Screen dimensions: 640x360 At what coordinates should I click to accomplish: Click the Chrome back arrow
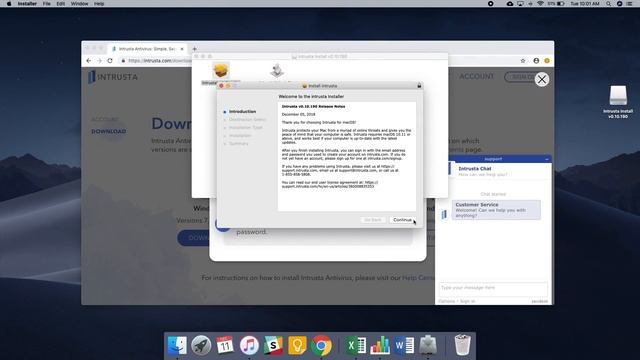pyautogui.click(x=89, y=60)
